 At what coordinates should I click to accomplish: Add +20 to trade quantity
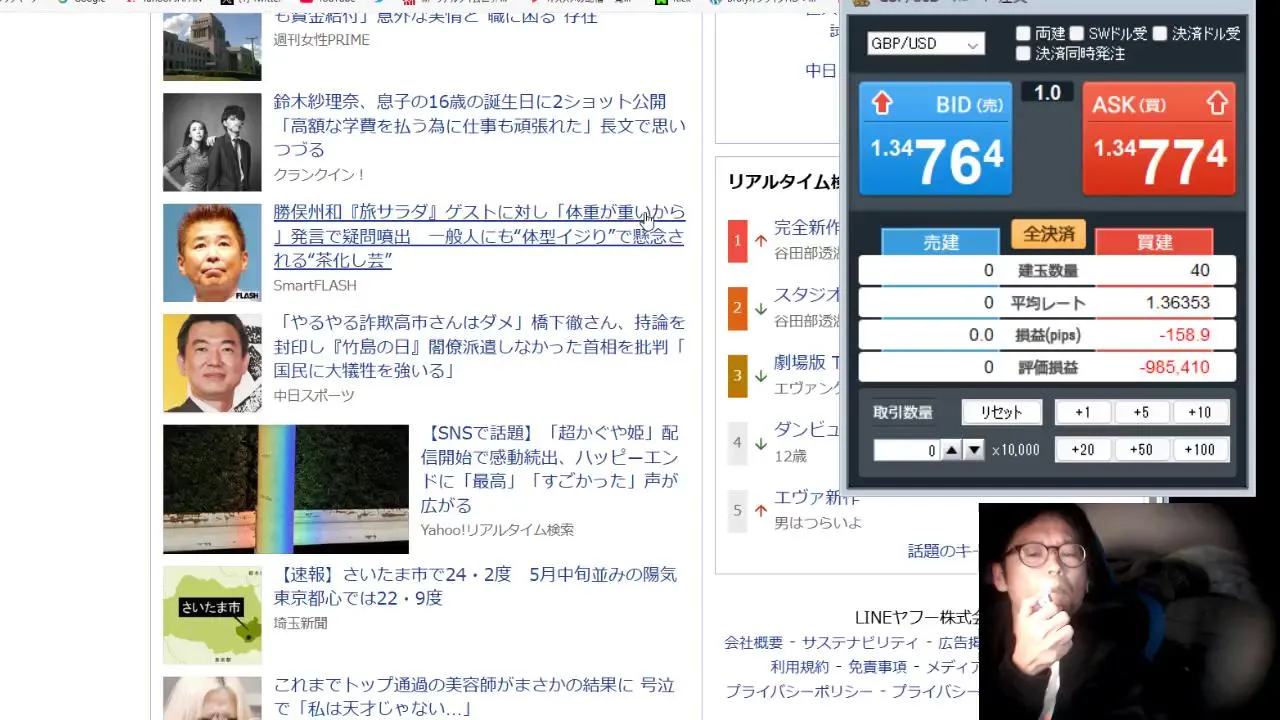click(x=1083, y=450)
